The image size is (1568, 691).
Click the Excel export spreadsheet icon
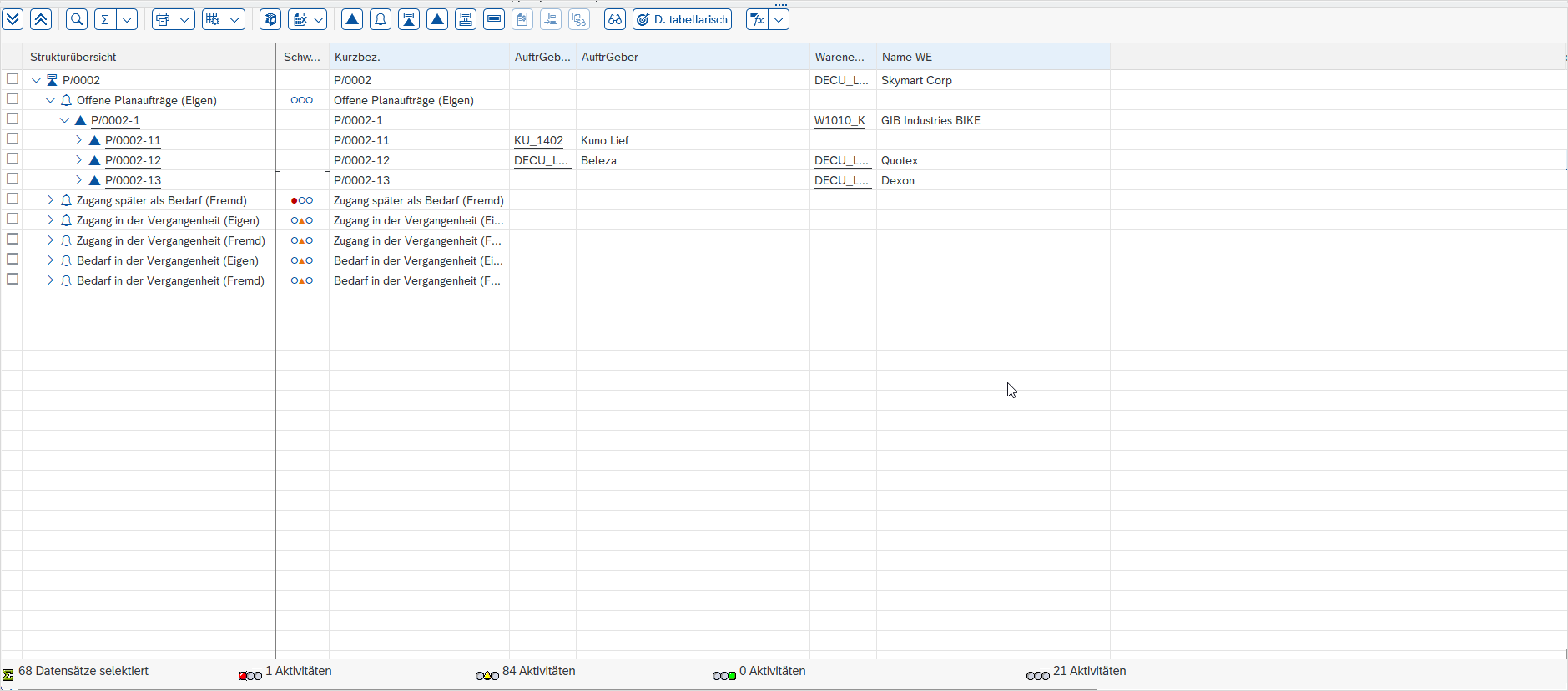click(x=300, y=19)
